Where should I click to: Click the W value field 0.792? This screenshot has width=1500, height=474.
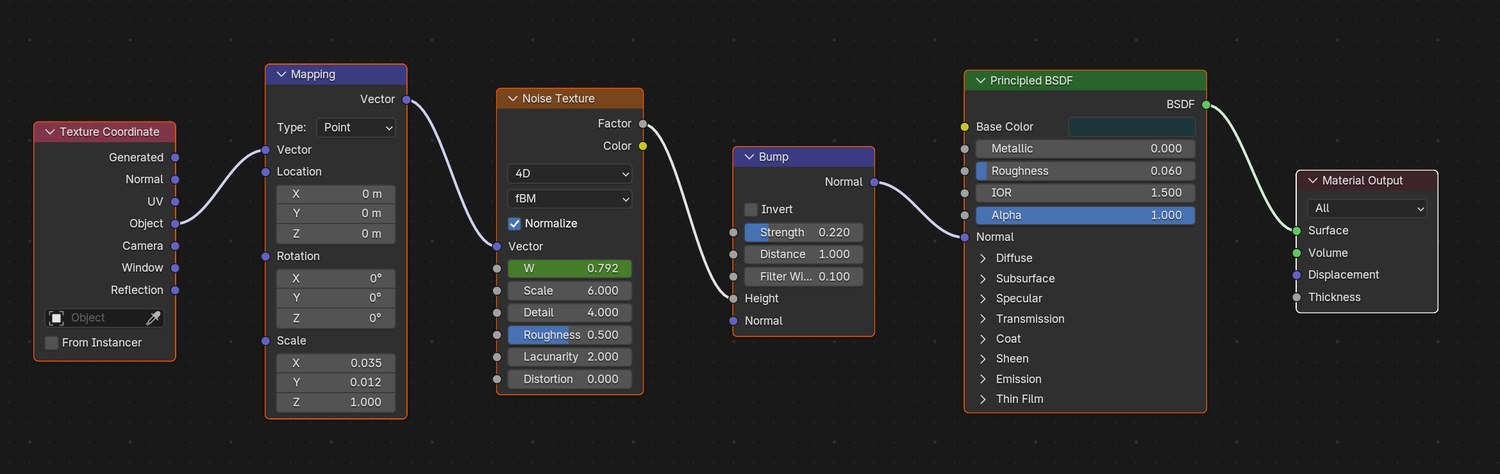pos(570,268)
